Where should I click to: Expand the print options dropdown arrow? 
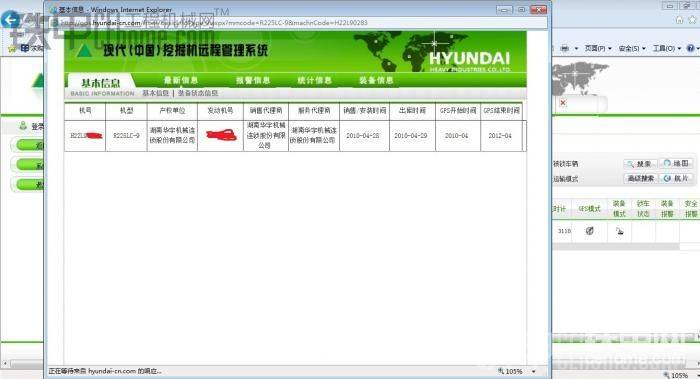[576, 48]
